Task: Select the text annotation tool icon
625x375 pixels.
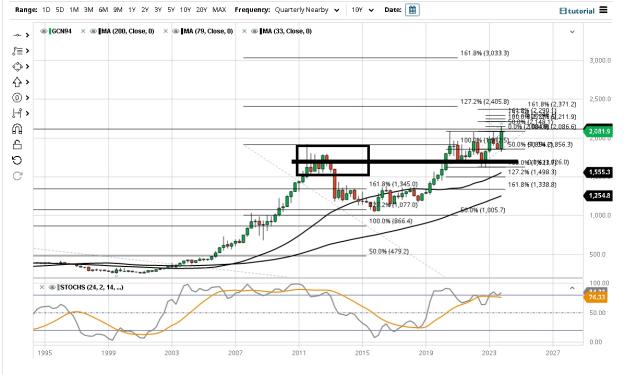Action: 17,51
